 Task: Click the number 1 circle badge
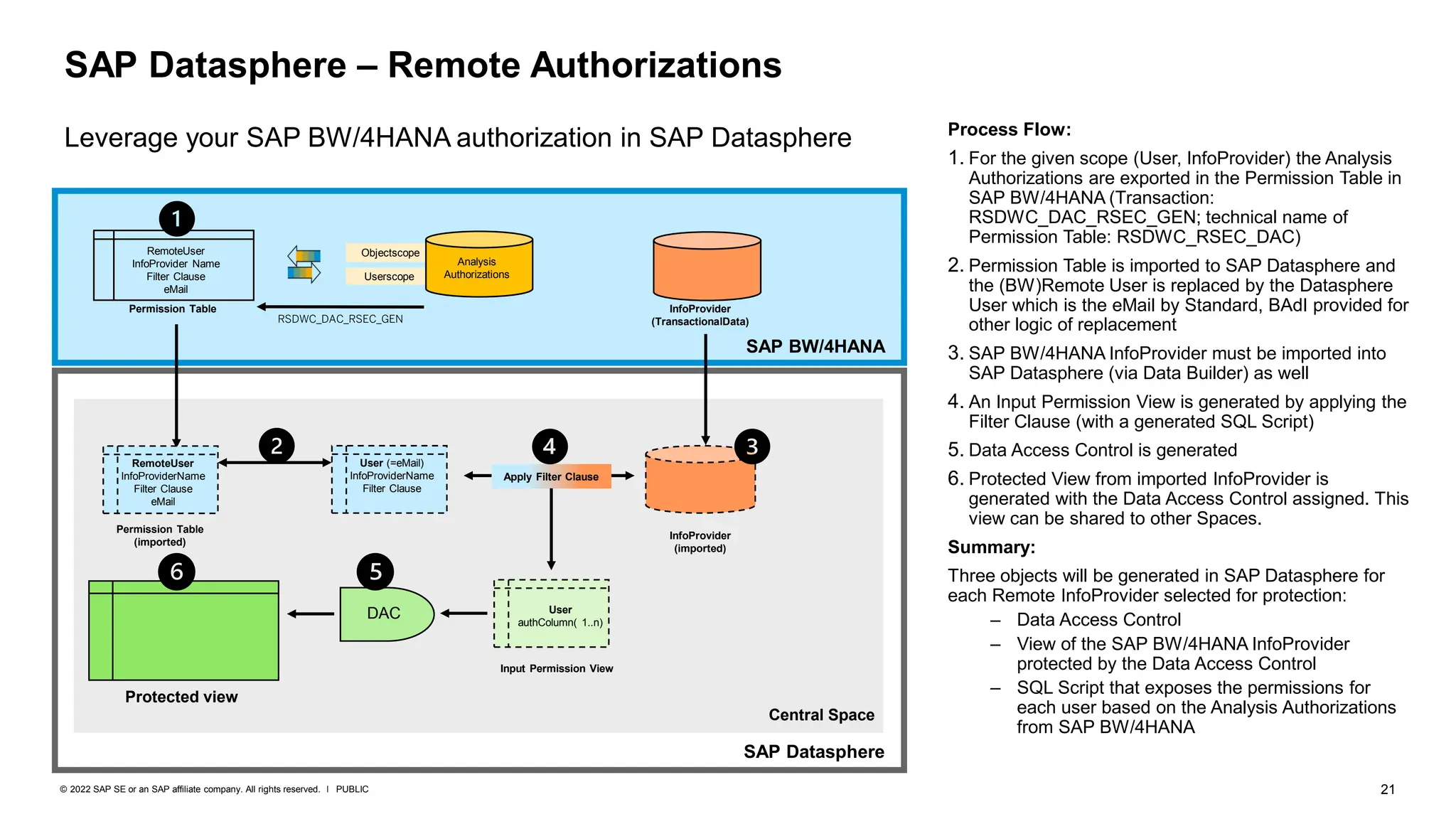pyautogui.click(x=177, y=219)
